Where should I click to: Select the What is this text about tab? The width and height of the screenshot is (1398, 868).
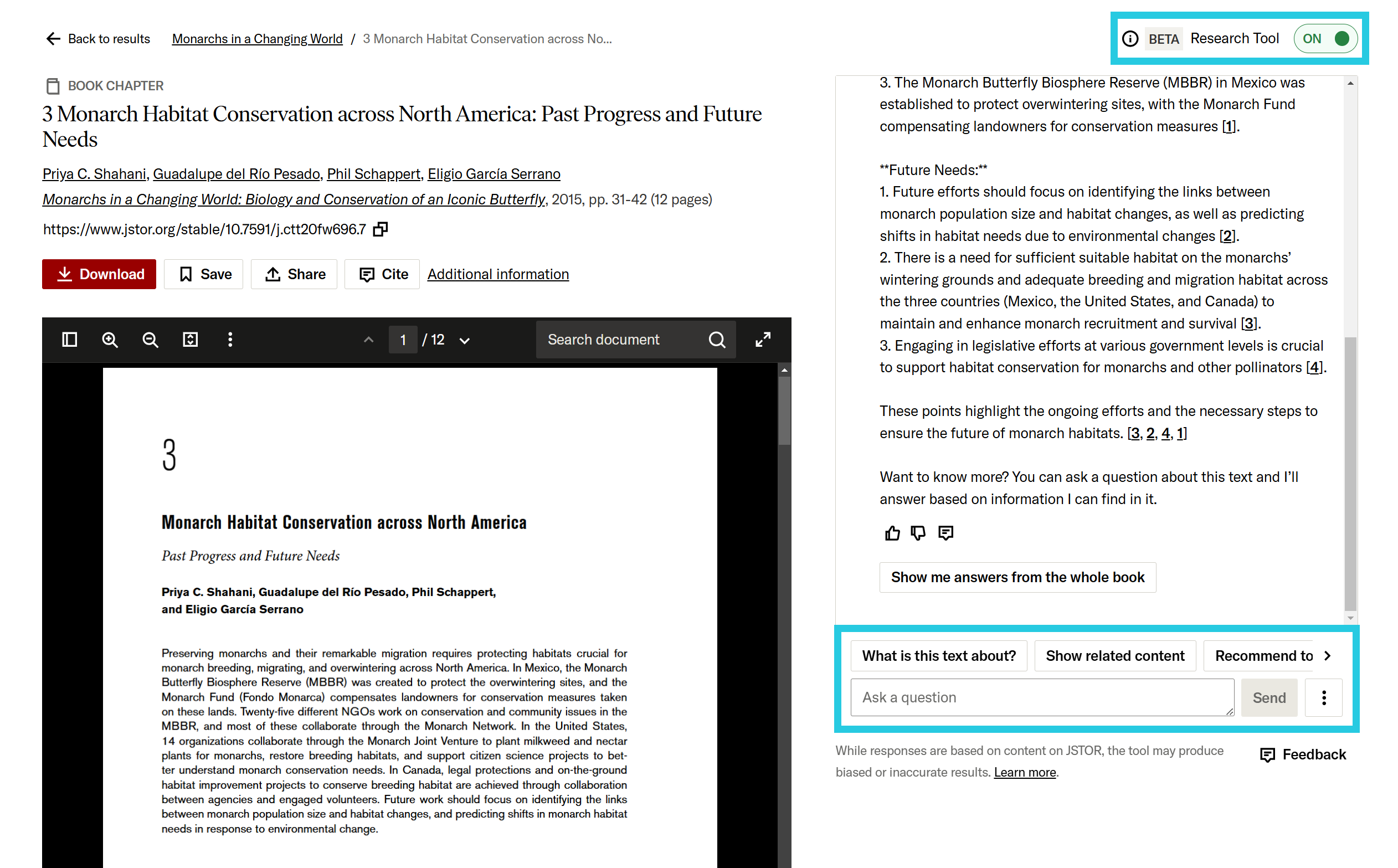[x=939, y=656]
